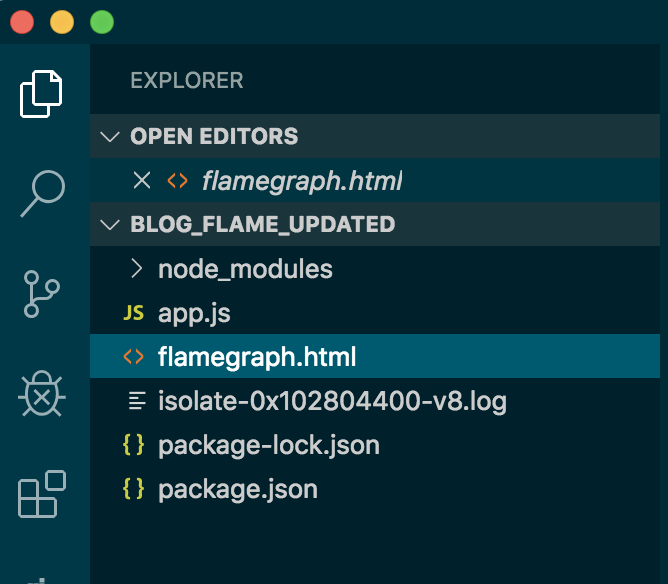This screenshot has width=668, height=584.
Task: Click the log file icon beside isolate-0x102804400-v8.log
Action: tap(137, 401)
